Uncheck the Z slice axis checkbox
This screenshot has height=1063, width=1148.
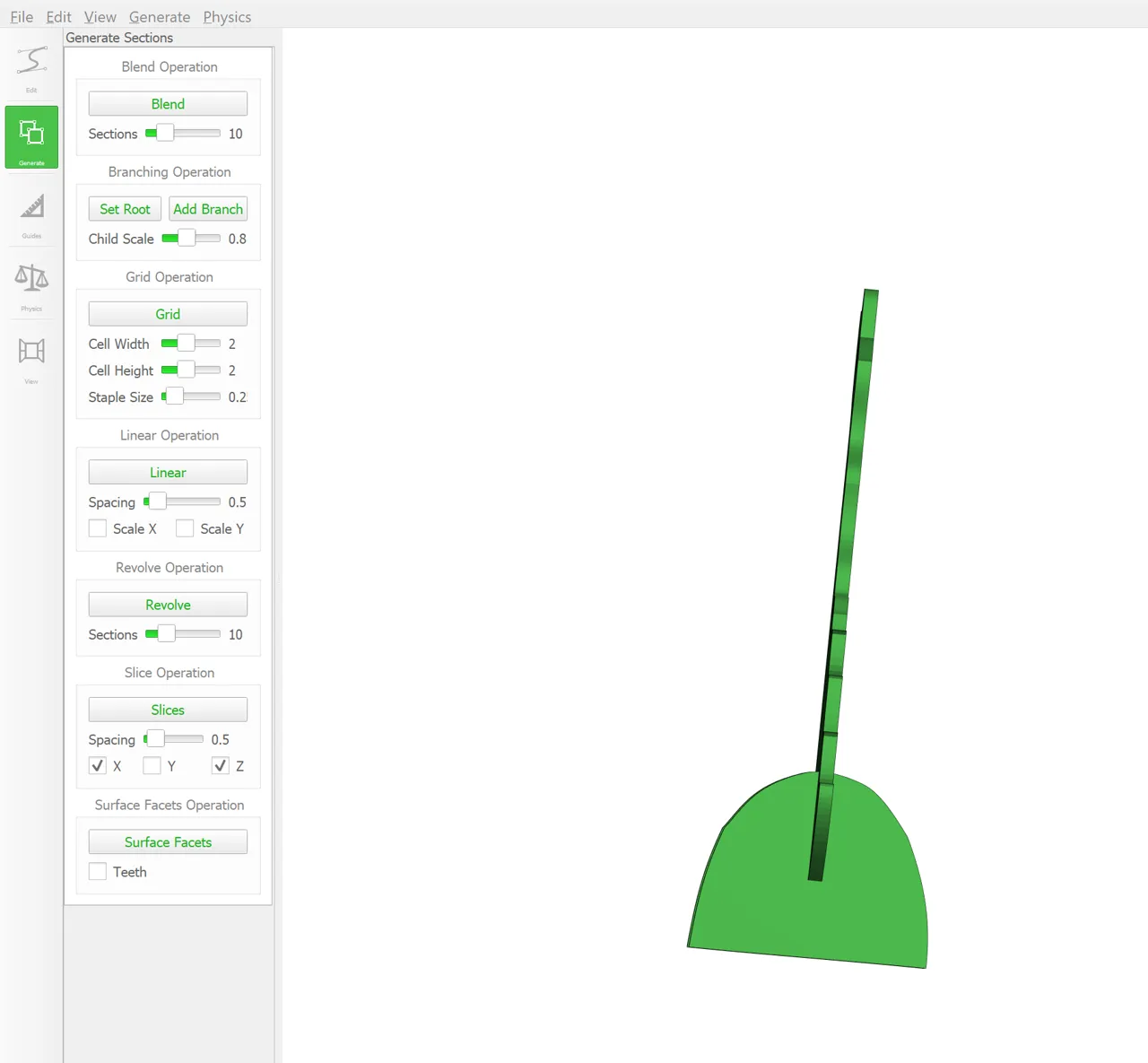tap(220, 765)
